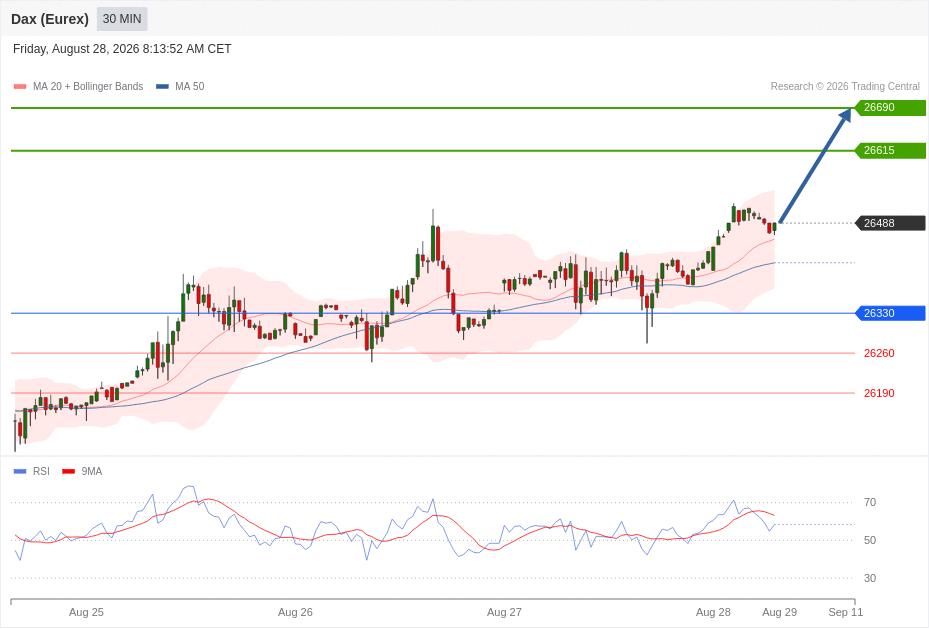Click the 26260 red support label

879,354
